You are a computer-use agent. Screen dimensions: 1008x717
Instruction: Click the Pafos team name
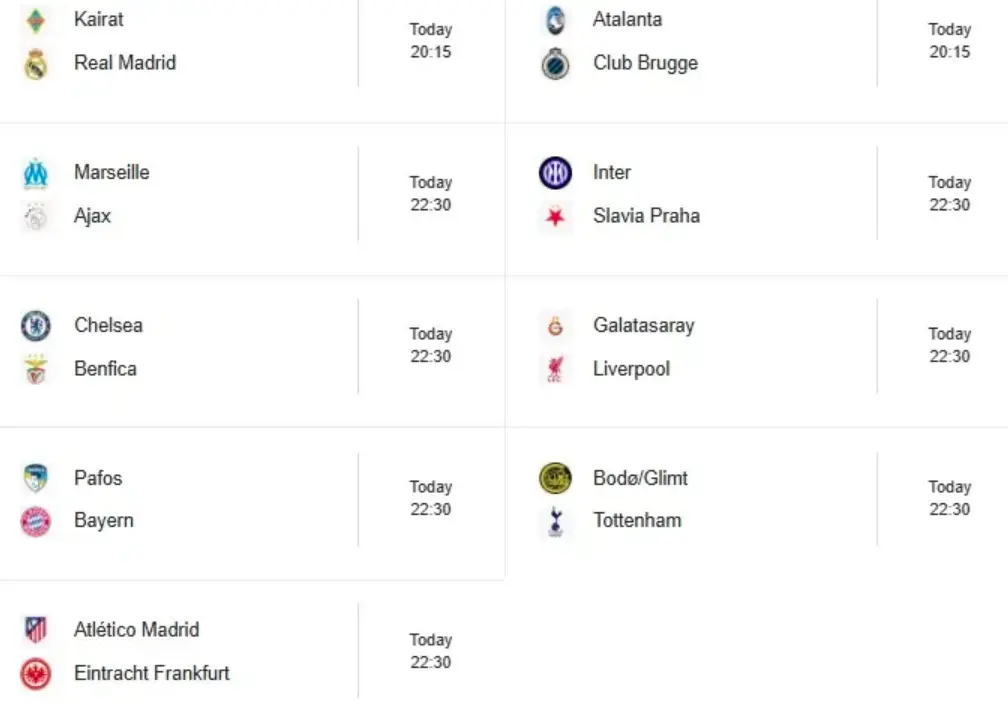click(x=98, y=478)
